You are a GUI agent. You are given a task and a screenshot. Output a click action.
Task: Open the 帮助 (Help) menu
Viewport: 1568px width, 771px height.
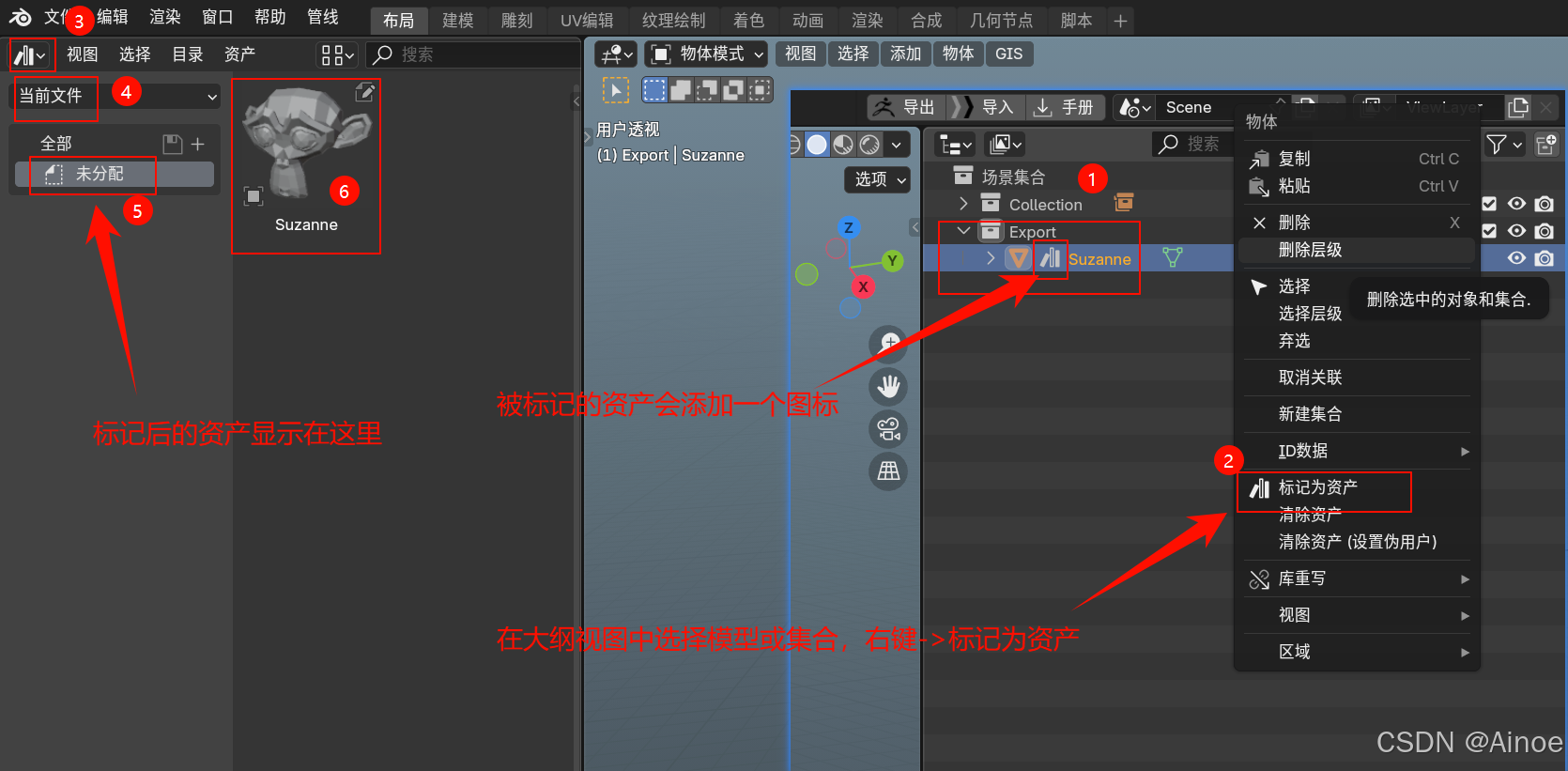(270, 17)
